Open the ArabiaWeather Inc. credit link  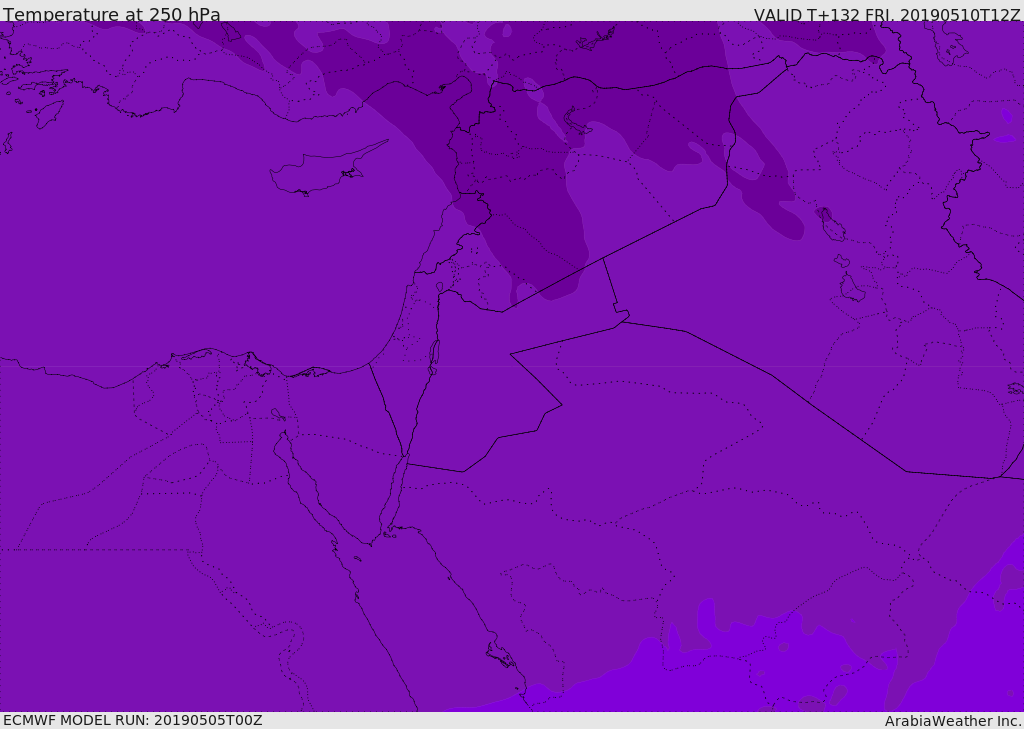coord(953,721)
